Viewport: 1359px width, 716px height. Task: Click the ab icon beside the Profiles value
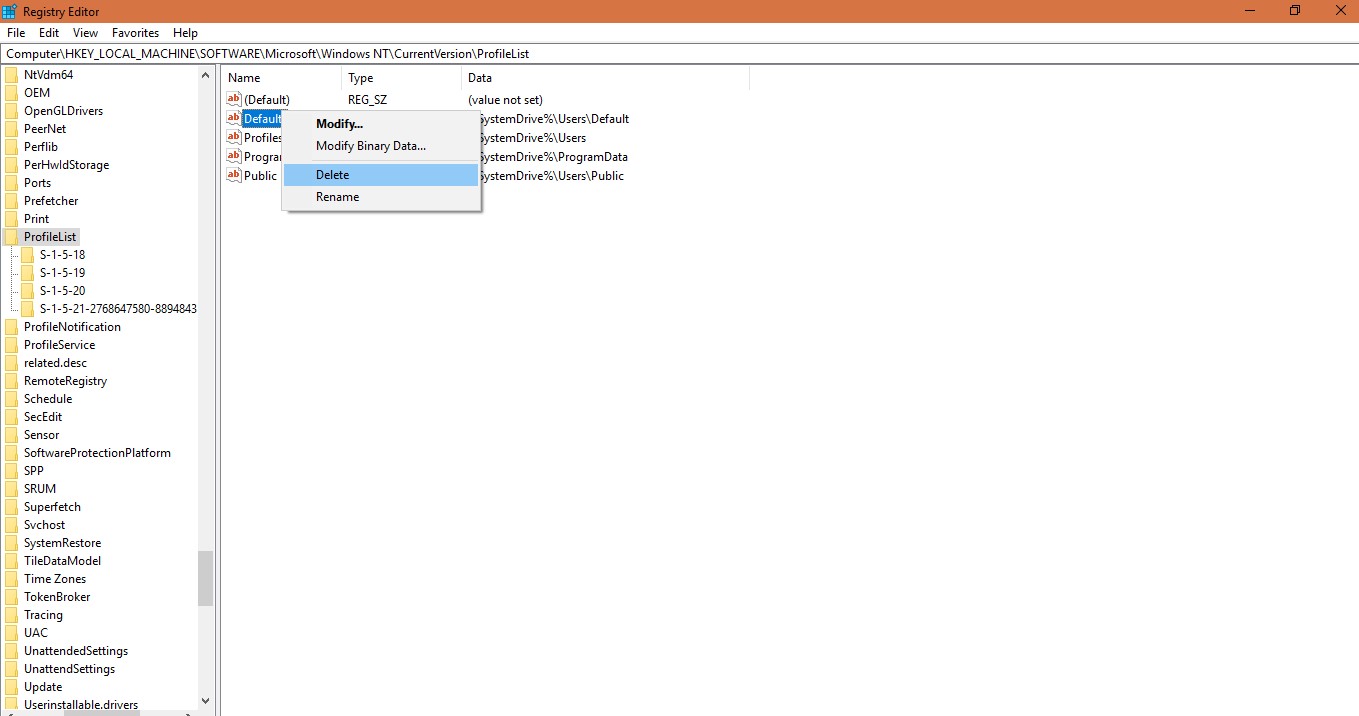tap(233, 137)
